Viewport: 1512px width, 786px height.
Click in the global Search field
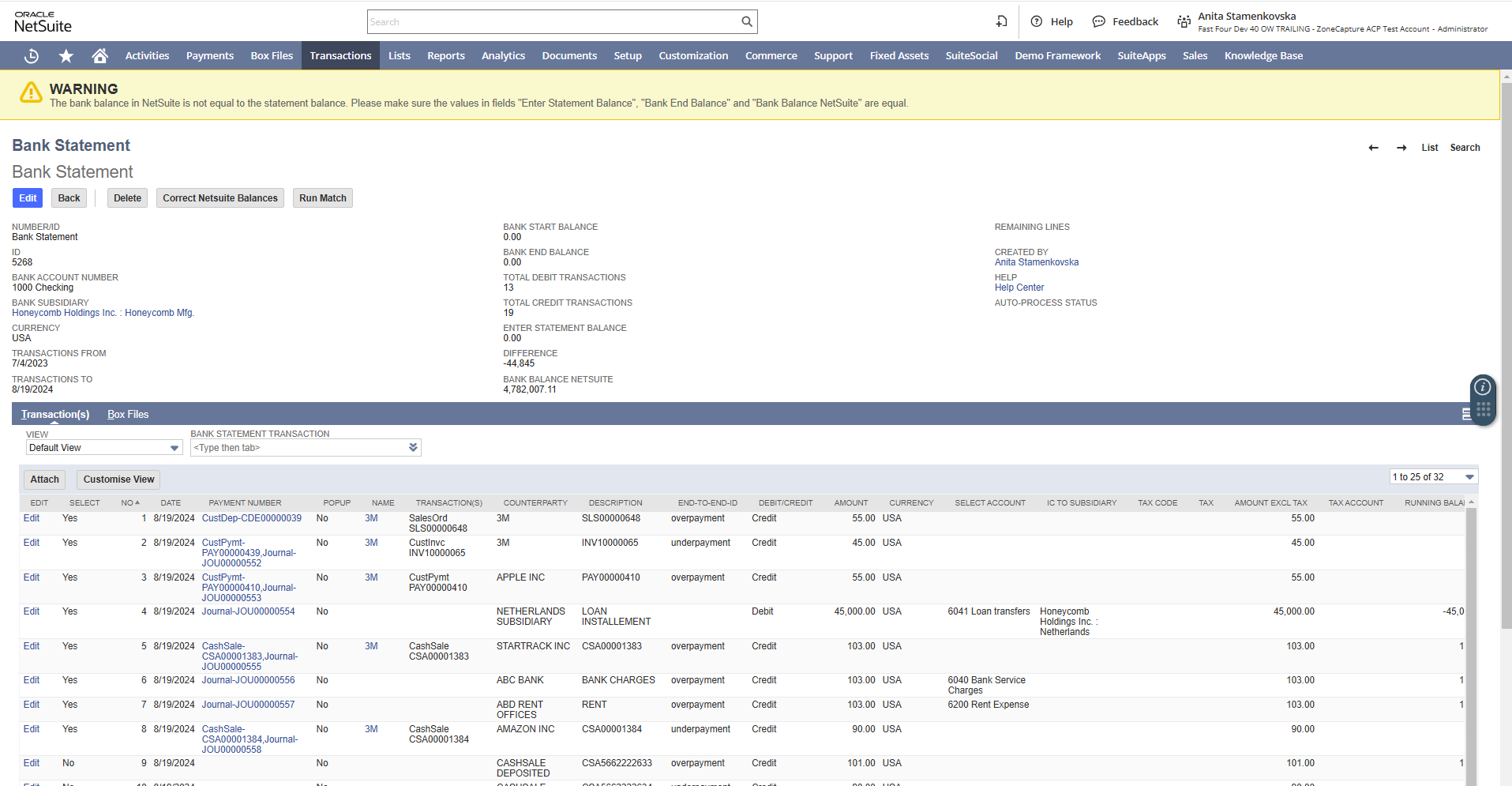553,22
